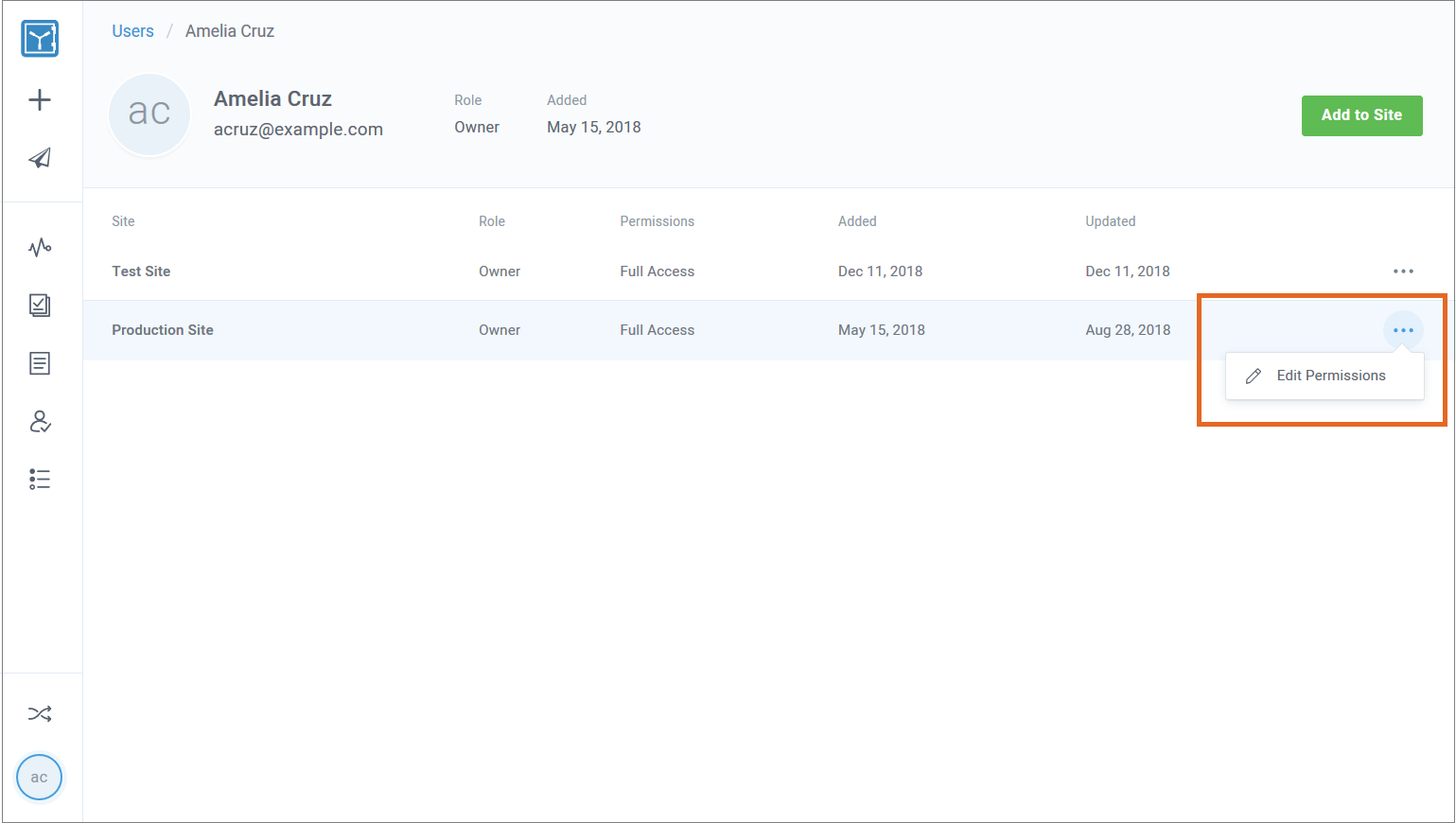Click Dec 11, 2018 under Added column
The width and height of the screenshot is (1456, 823).
(881, 271)
